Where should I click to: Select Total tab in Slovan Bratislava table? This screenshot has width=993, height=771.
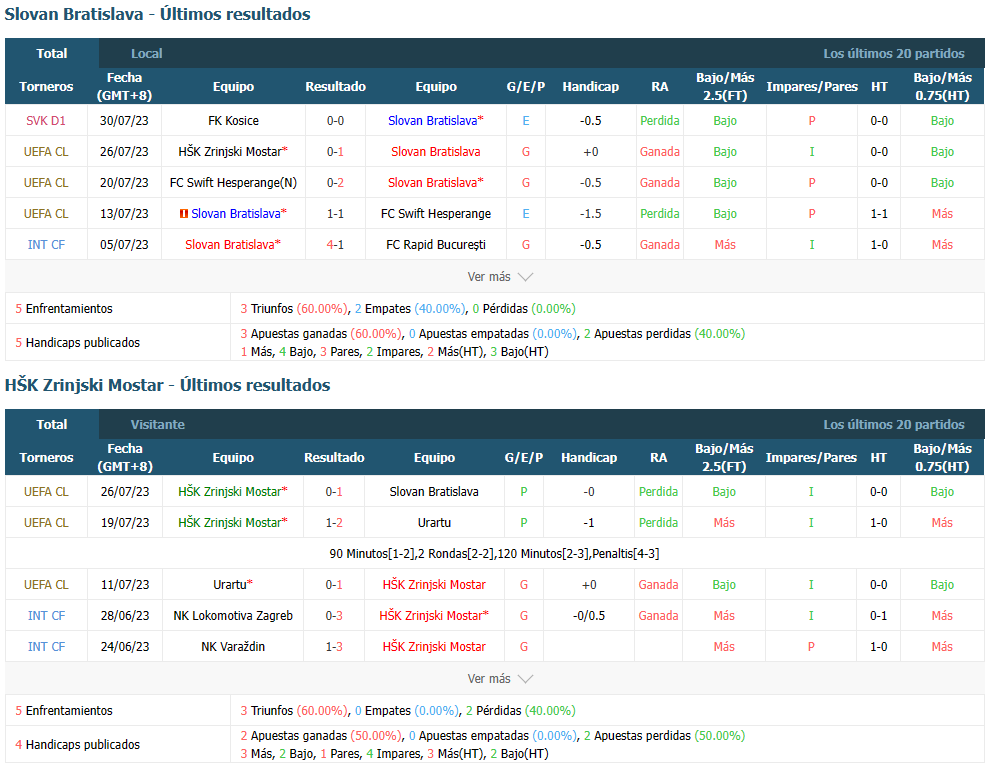click(x=52, y=53)
